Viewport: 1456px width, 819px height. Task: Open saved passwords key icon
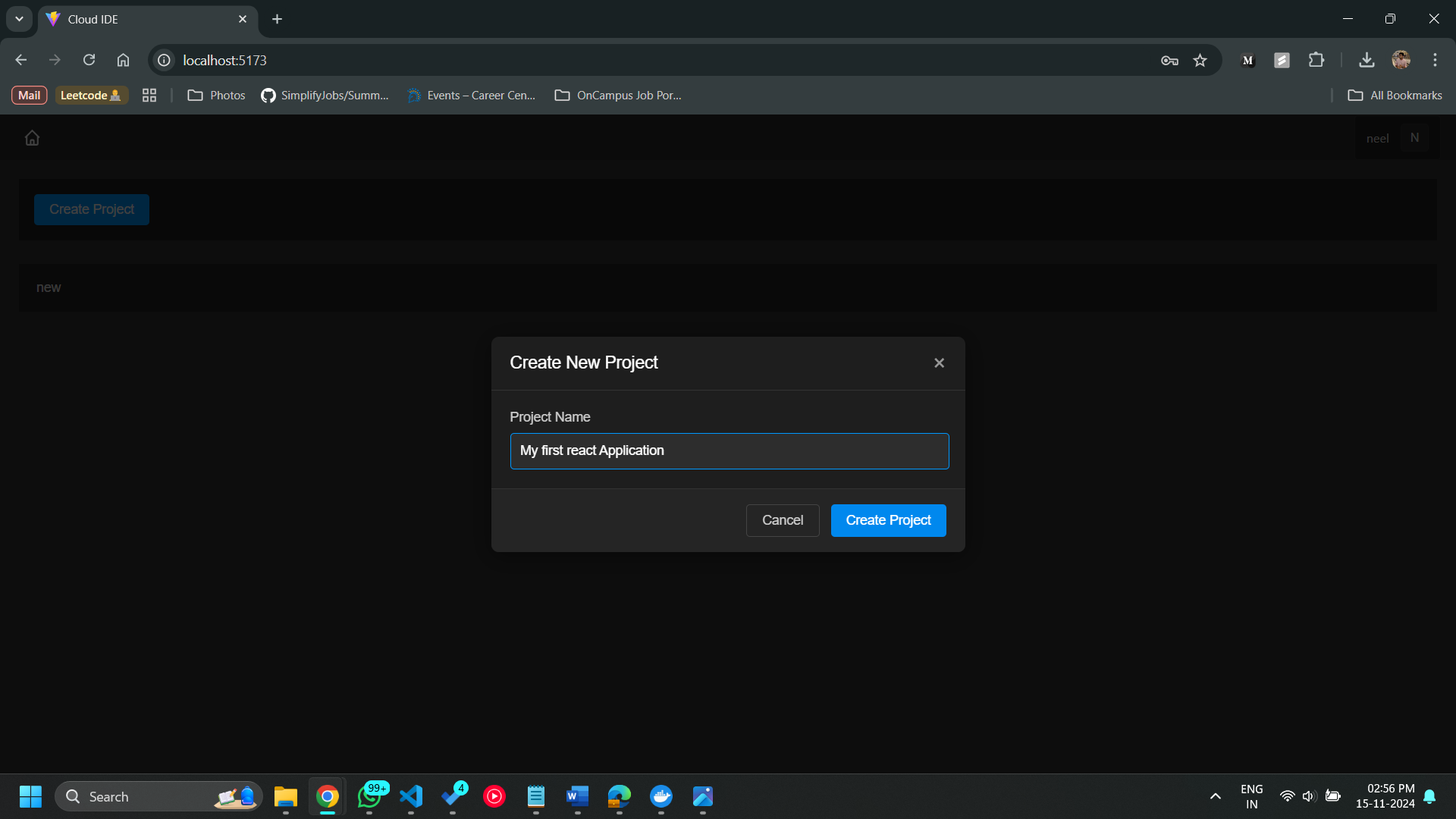point(1169,60)
